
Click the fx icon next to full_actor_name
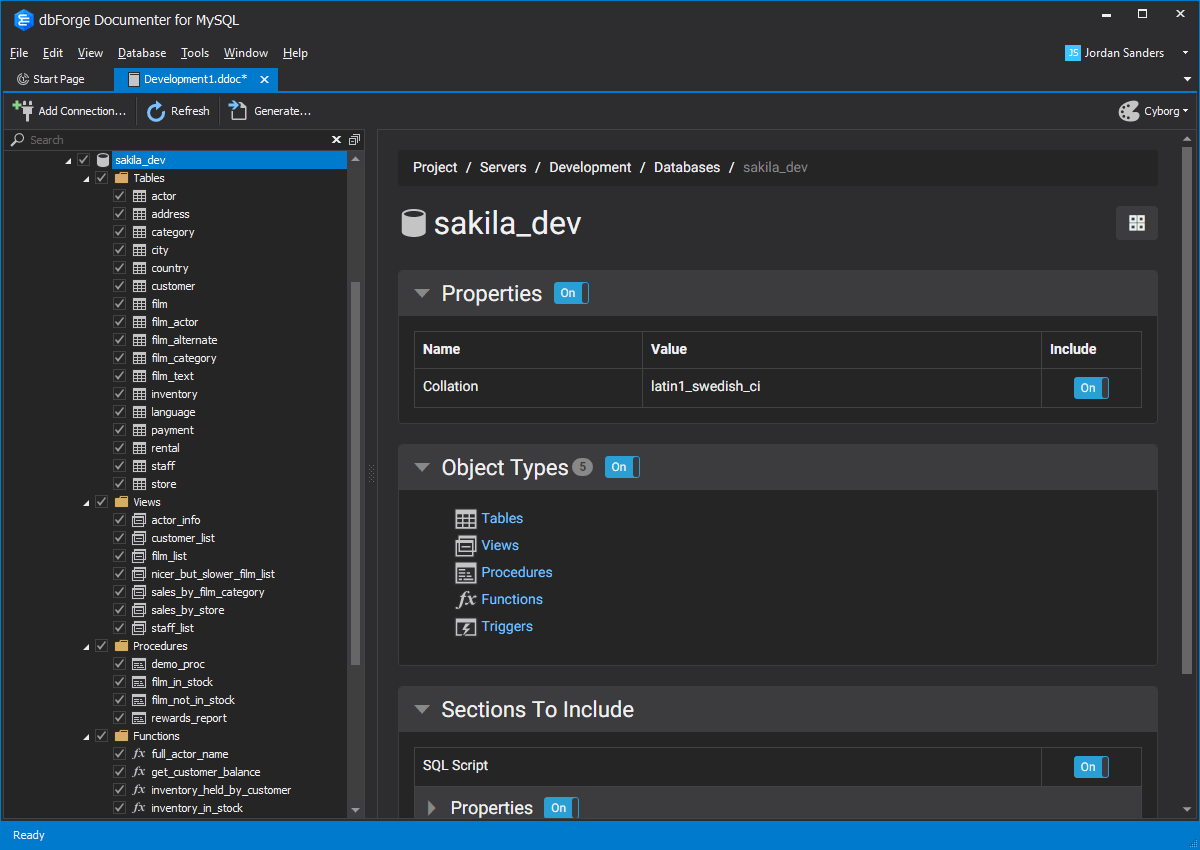[x=139, y=754]
